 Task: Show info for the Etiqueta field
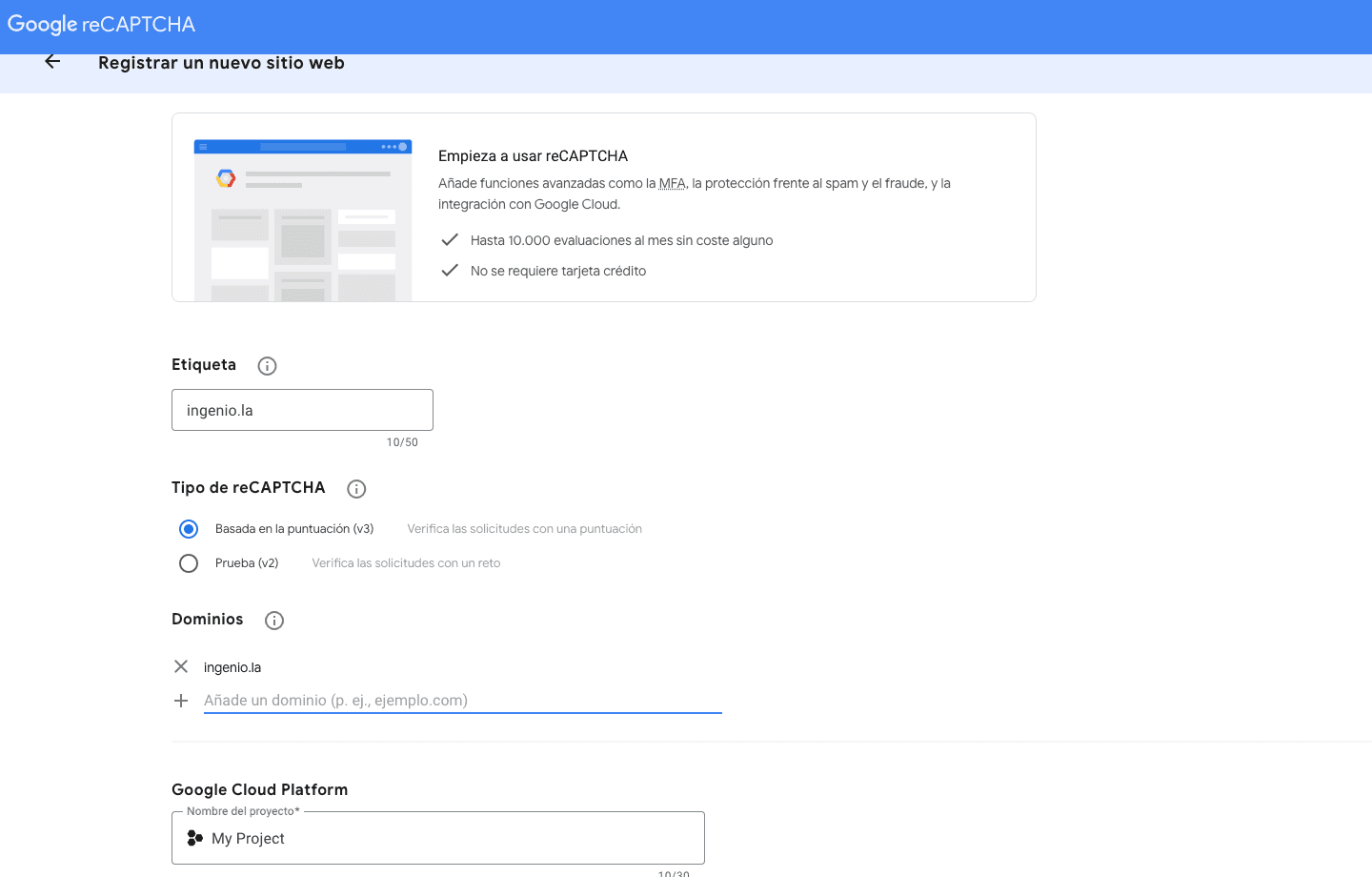(267, 366)
